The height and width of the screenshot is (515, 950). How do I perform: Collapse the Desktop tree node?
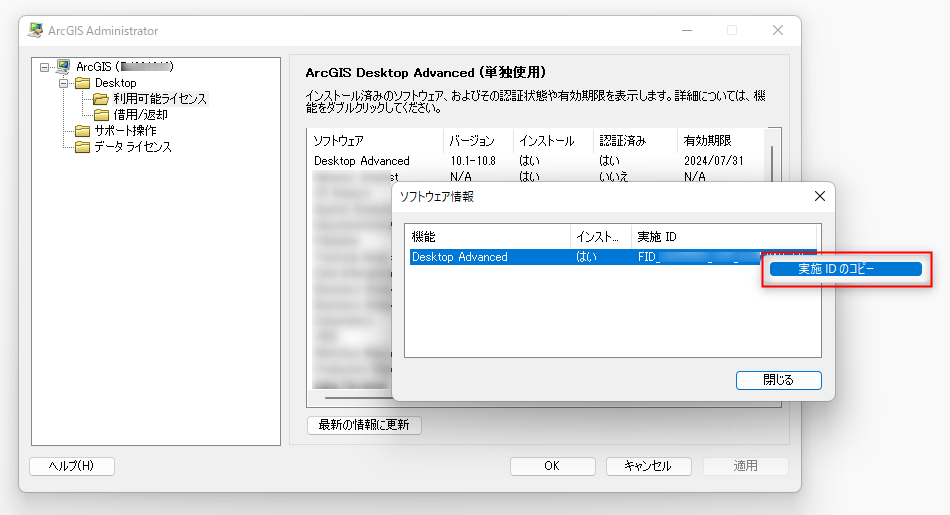click(x=63, y=83)
